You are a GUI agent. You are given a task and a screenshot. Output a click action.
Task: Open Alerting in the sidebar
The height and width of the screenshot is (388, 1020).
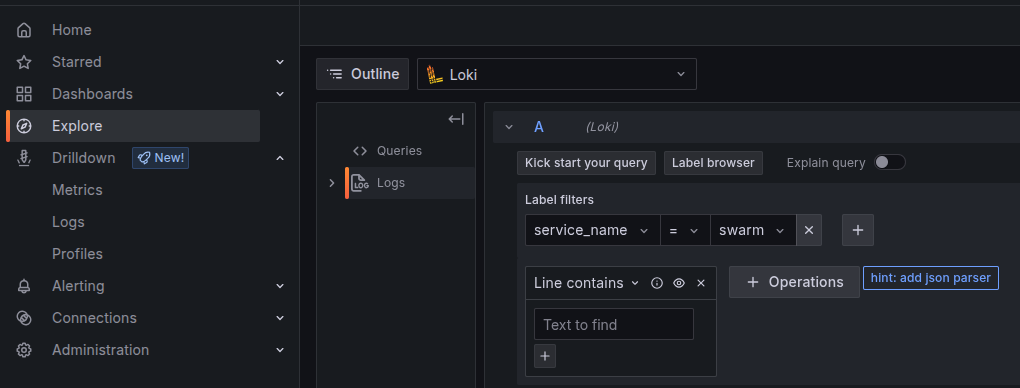pos(78,286)
